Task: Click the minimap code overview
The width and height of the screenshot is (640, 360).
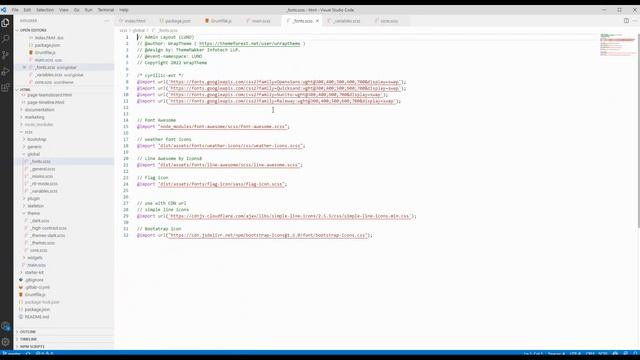Action: tap(617, 45)
